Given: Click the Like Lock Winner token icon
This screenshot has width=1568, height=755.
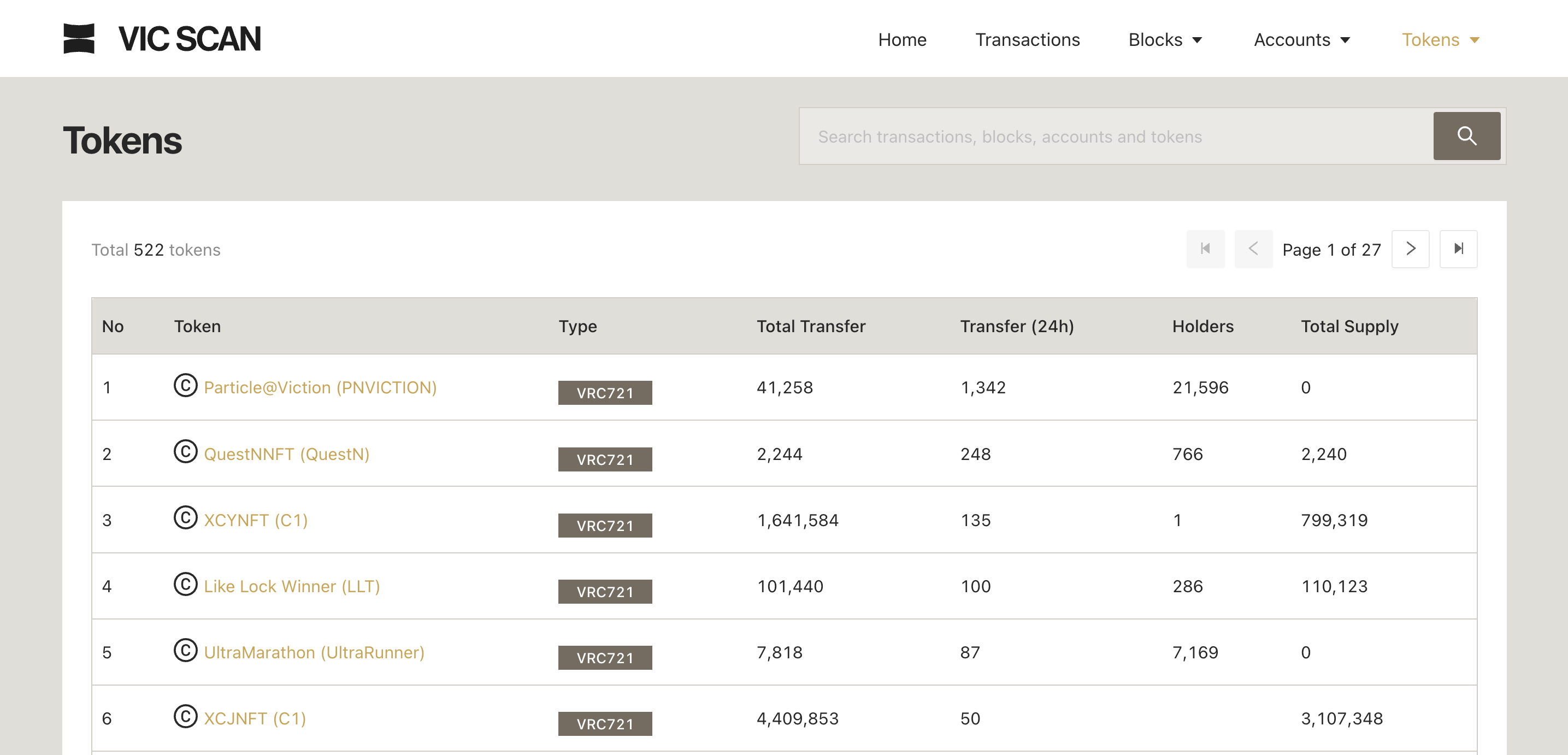Looking at the screenshot, I should coord(185,585).
